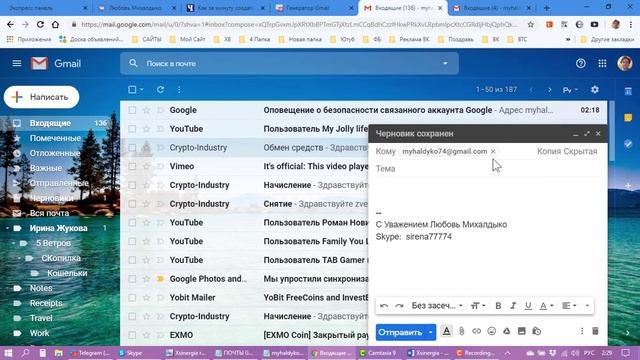
Task: Discard draft with the trash icon
Action: (595, 331)
